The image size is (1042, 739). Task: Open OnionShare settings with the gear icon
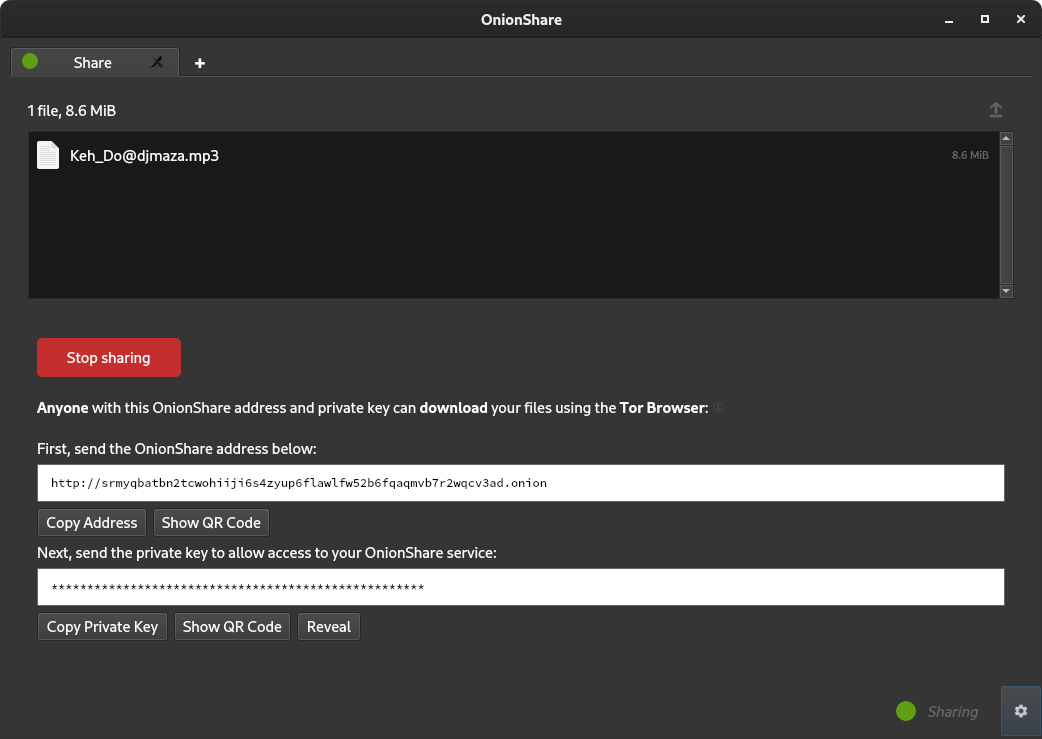[x=1020, y=711]
